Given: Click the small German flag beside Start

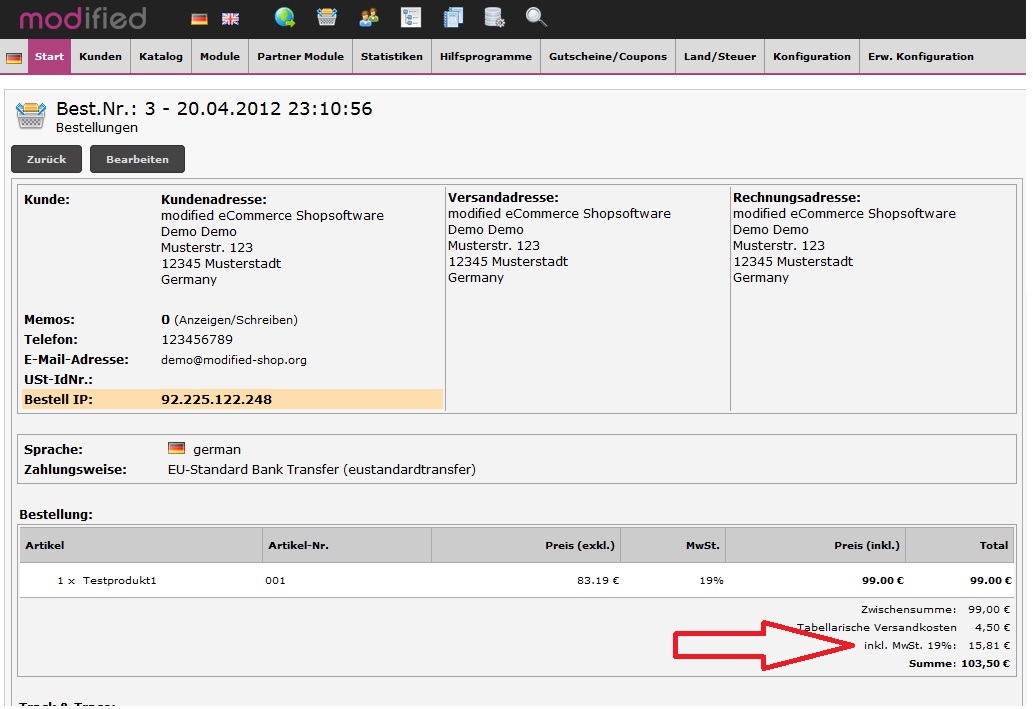Looking at the screenshot, I should (14, 58).
